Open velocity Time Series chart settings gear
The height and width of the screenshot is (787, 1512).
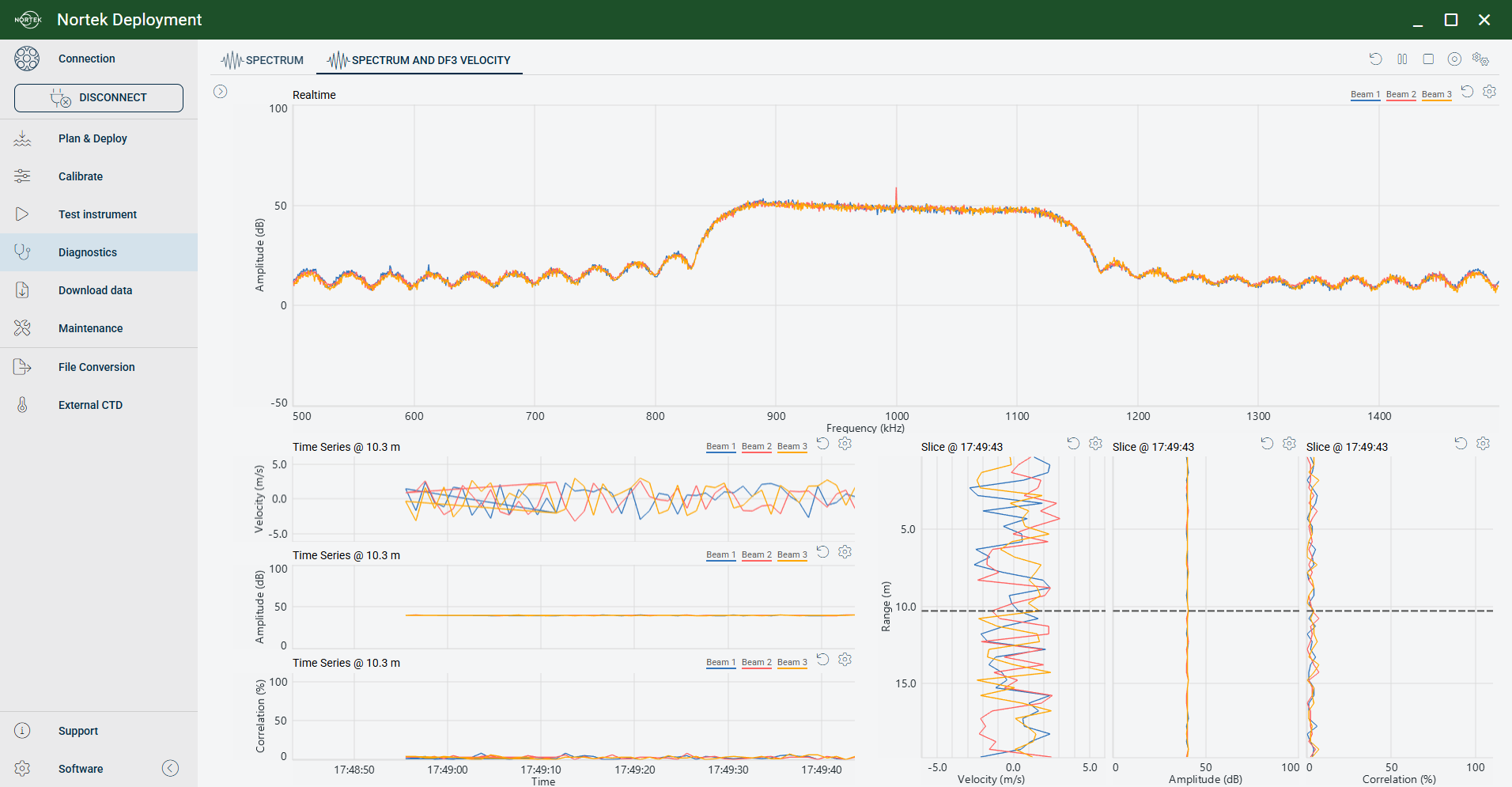(845, 444)
